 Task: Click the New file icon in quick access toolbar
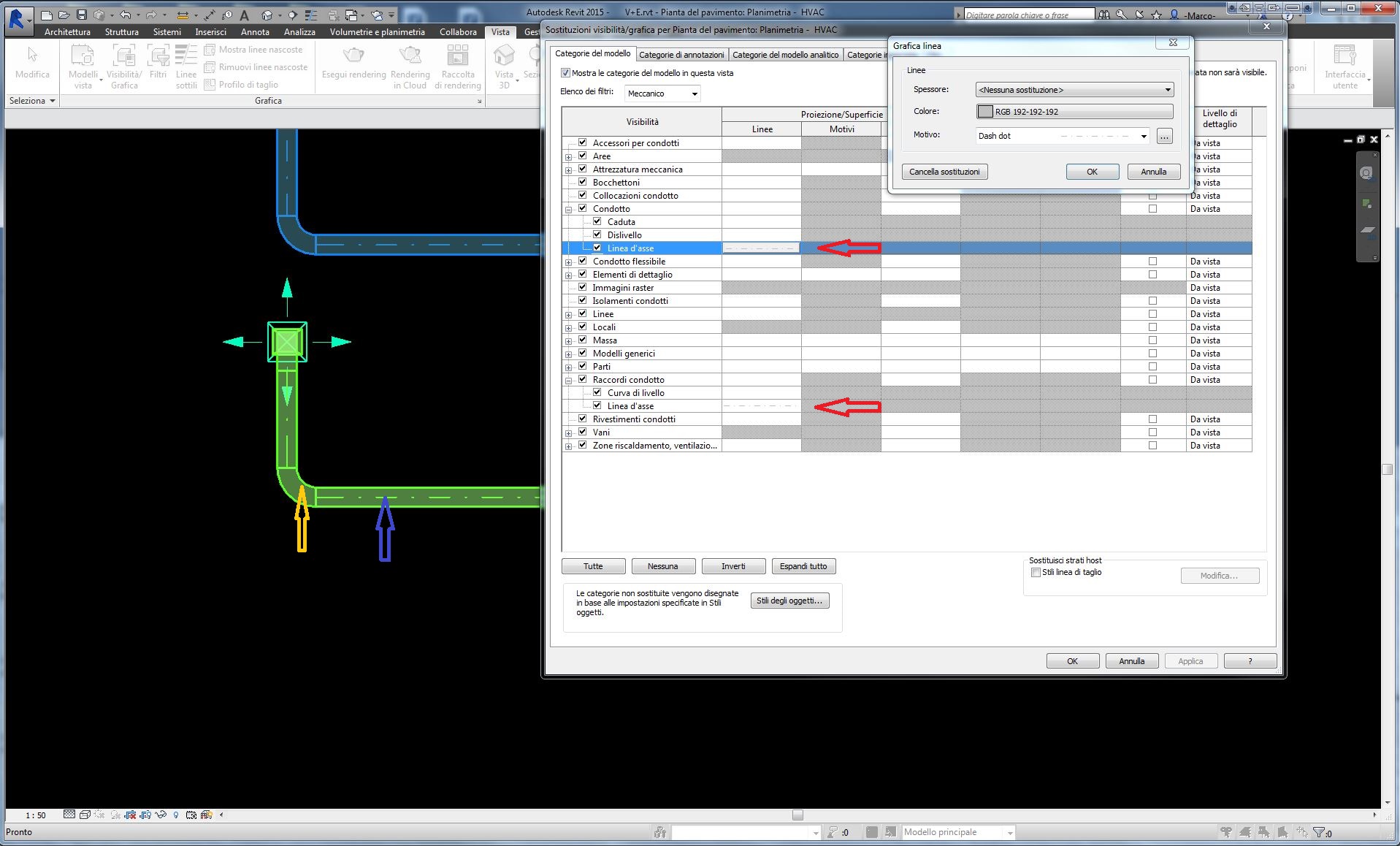click(x=47, y=15)
